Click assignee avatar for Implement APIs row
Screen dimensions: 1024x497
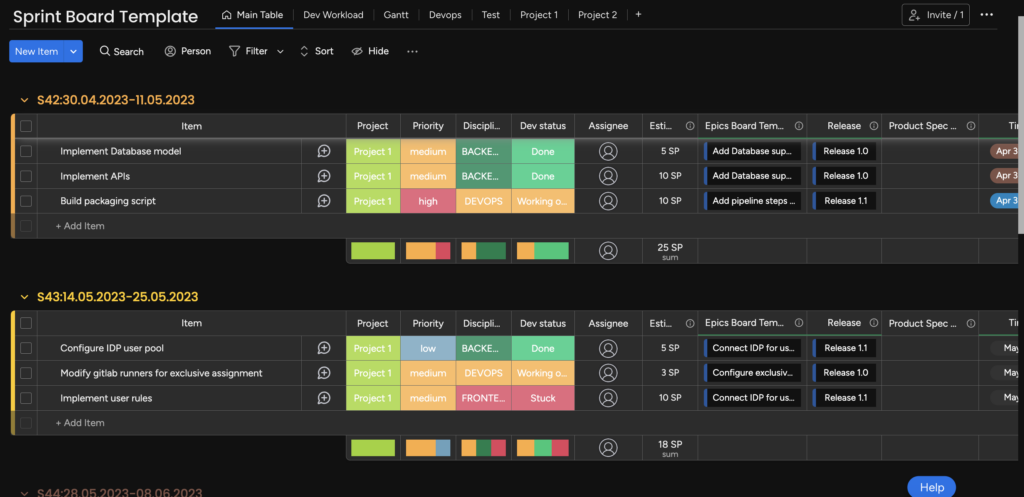[x=608, y=176]
